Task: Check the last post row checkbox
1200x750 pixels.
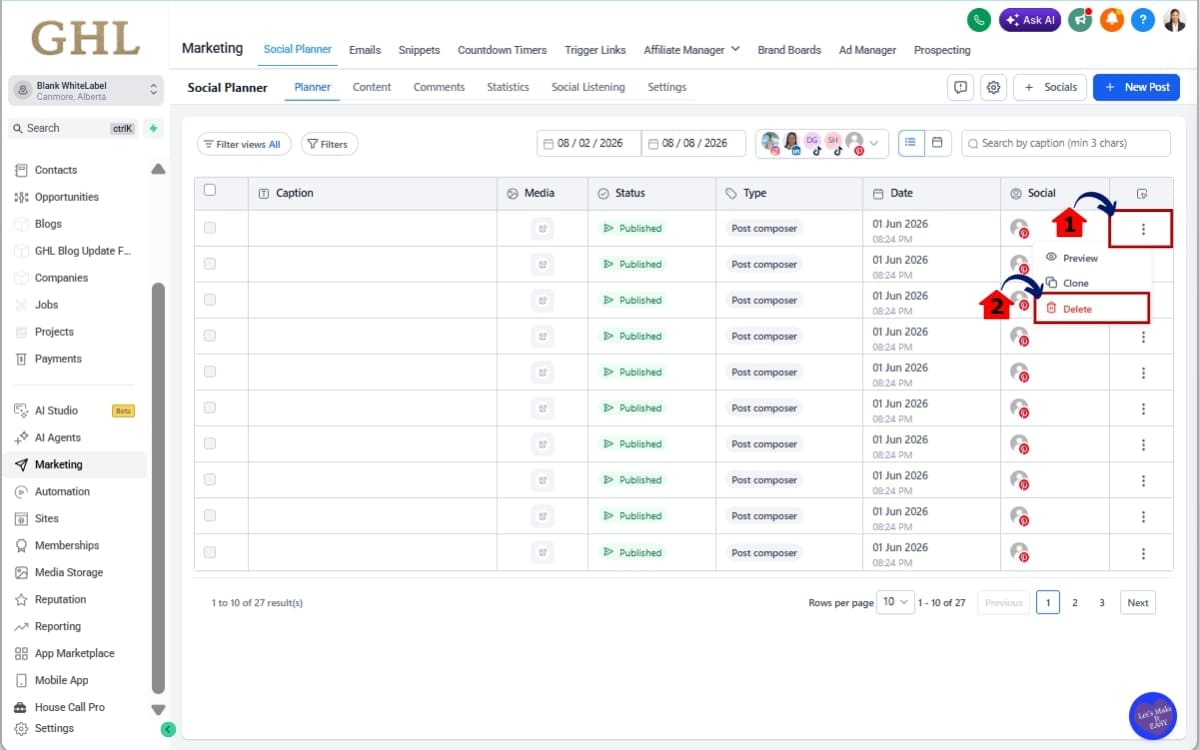Action: (209, 552)
